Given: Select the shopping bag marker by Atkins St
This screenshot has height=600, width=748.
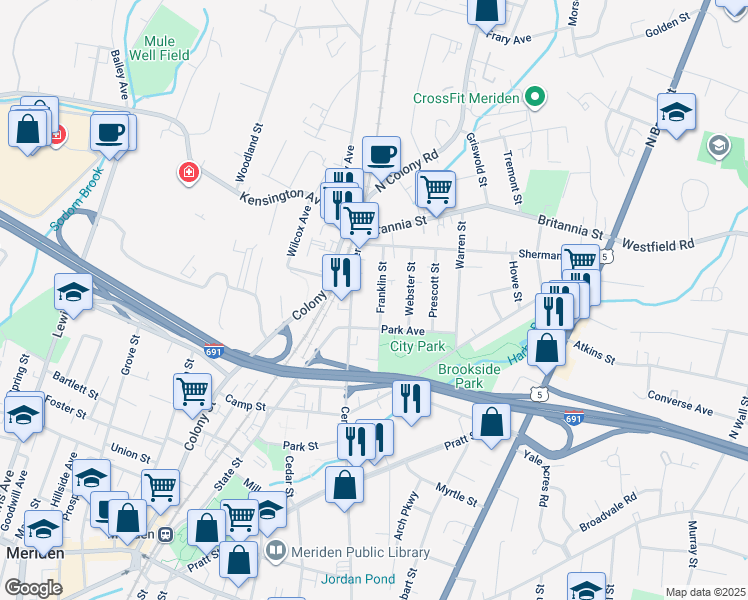Looking at the screenshot, I should point(546,350).
